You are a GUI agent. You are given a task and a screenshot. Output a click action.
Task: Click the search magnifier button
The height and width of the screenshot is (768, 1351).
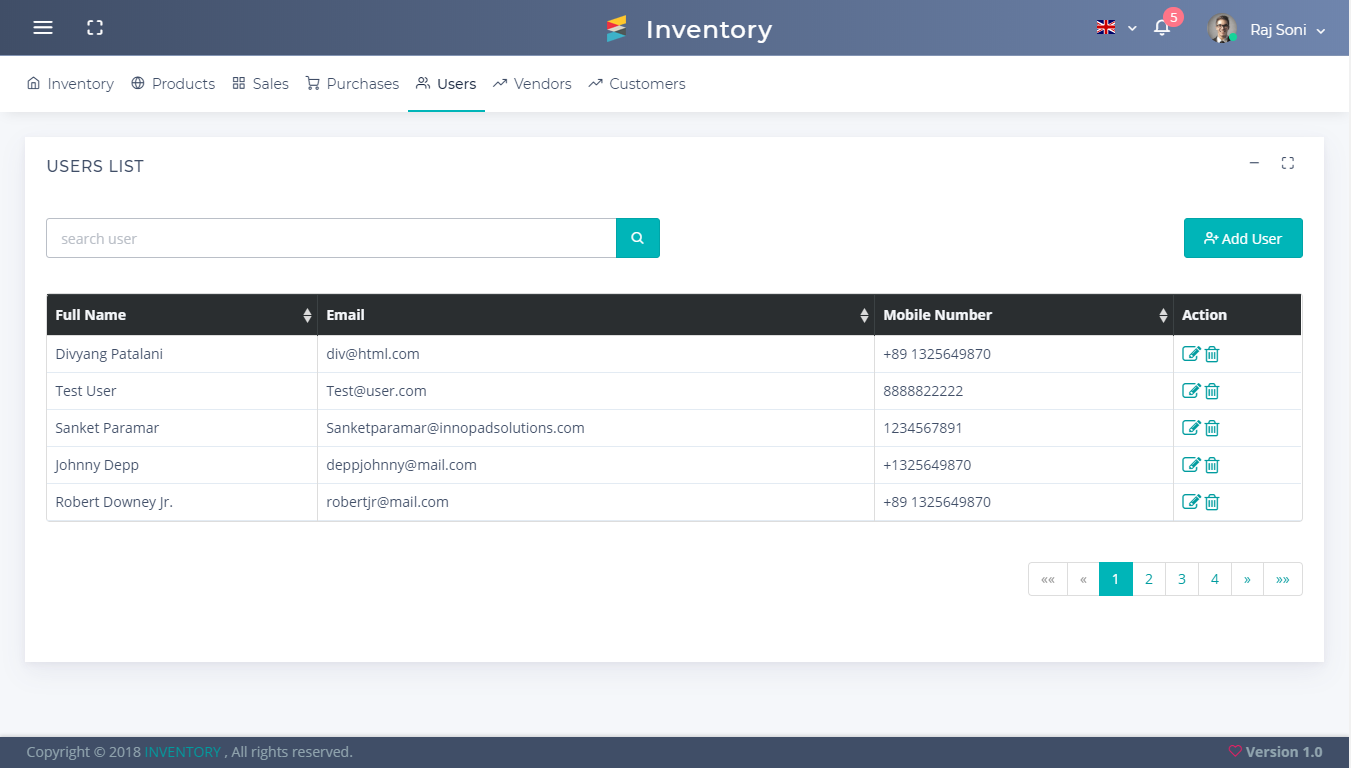coord(638,238)
